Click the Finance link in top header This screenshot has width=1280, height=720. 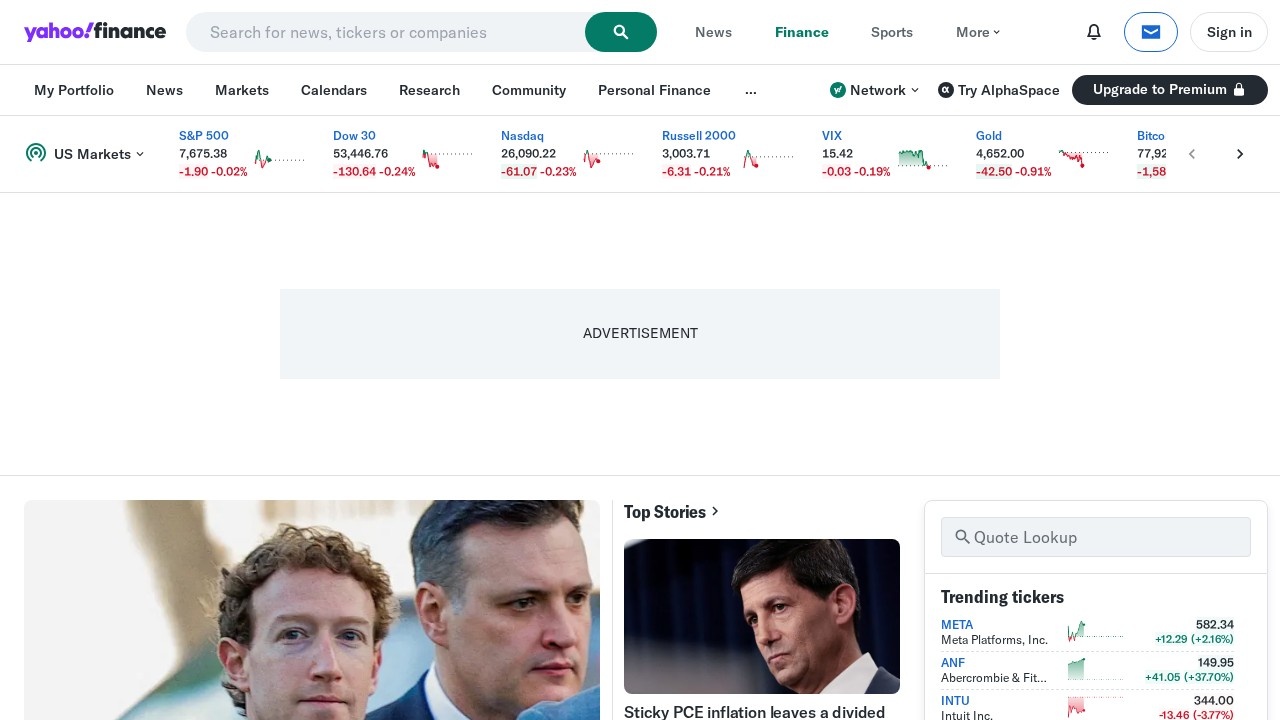[x=802, y=32]
